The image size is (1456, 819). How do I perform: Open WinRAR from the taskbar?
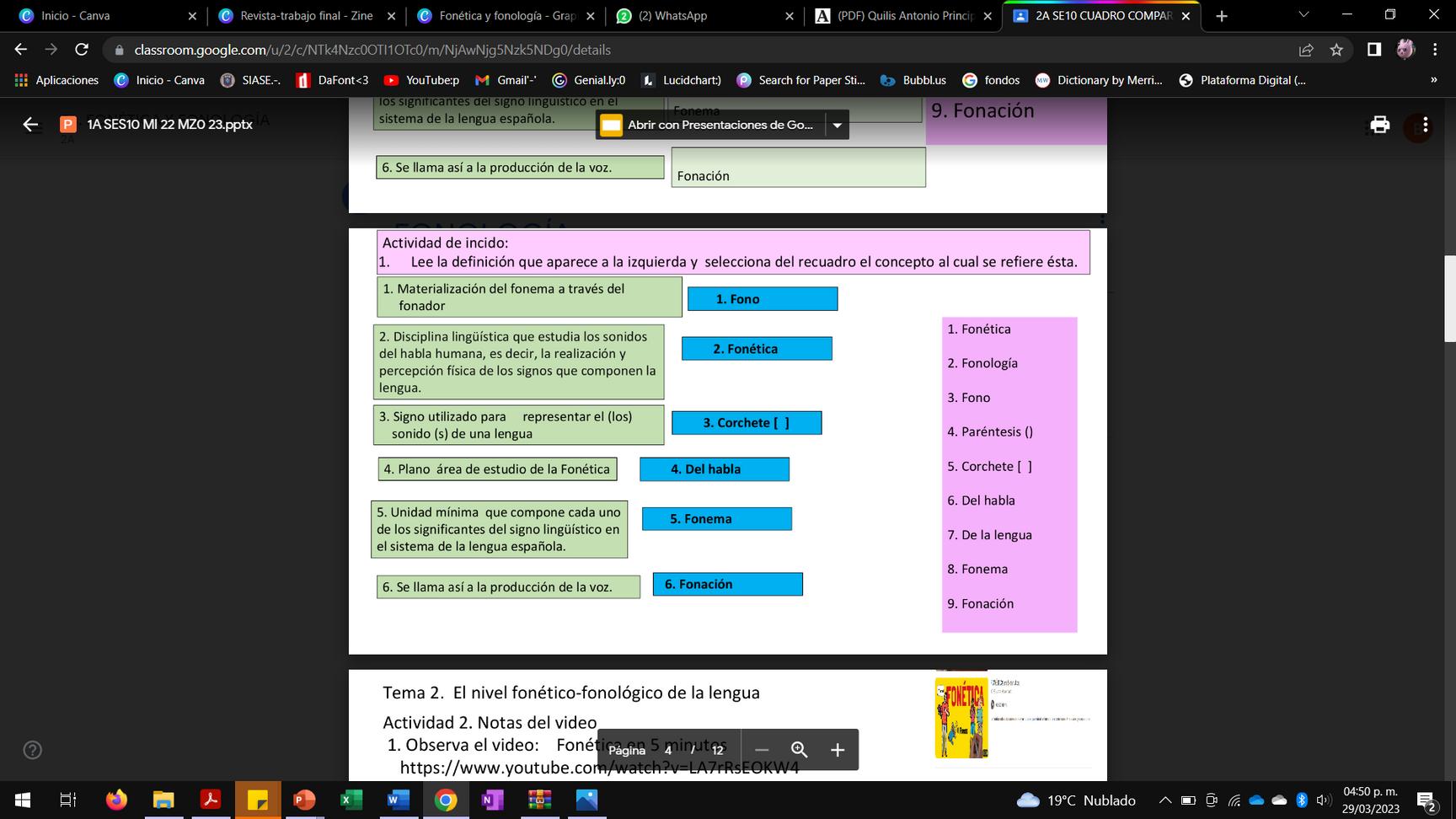pyautogui.click(x=539, y=800)
